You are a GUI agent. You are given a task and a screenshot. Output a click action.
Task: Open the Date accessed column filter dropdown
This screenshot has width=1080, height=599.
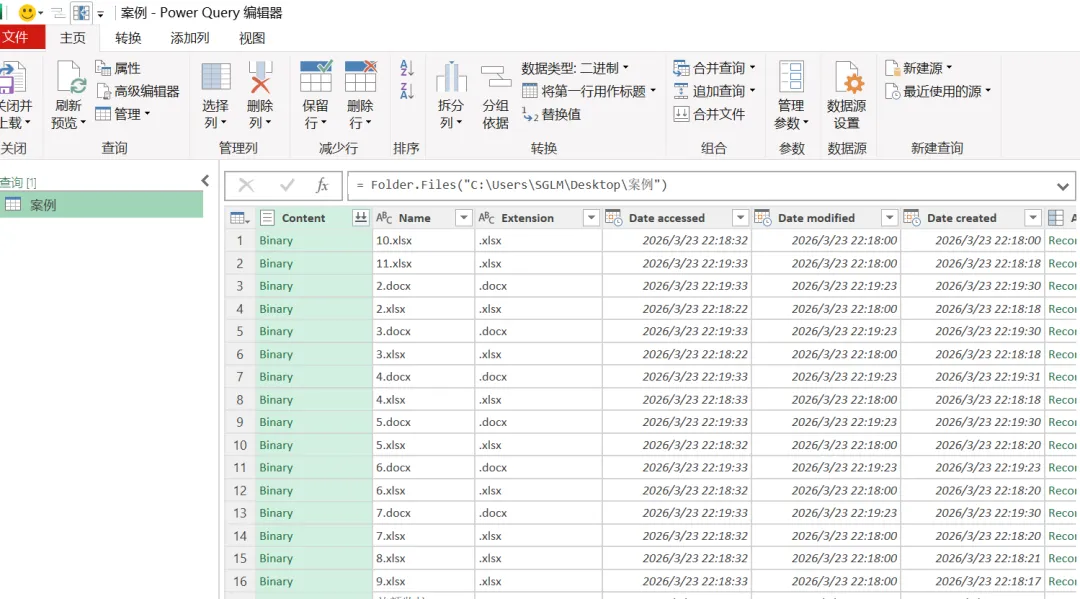click(x=740, y=218)
